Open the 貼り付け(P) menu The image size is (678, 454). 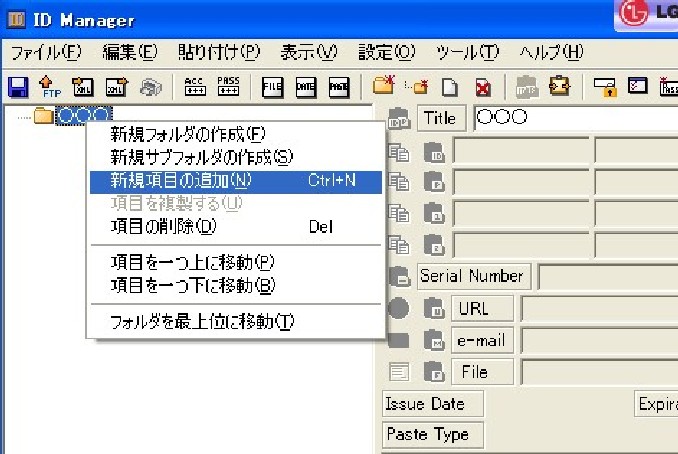219,53
